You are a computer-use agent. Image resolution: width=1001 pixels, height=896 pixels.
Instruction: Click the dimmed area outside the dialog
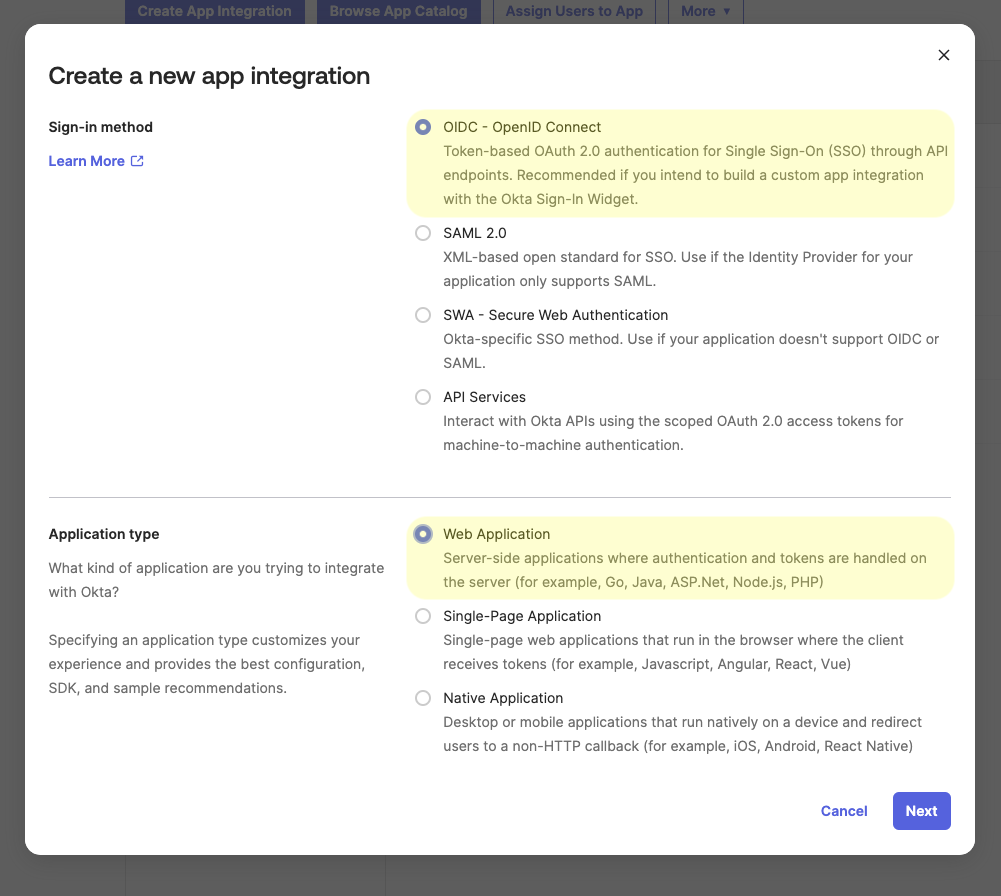point(500,880)
